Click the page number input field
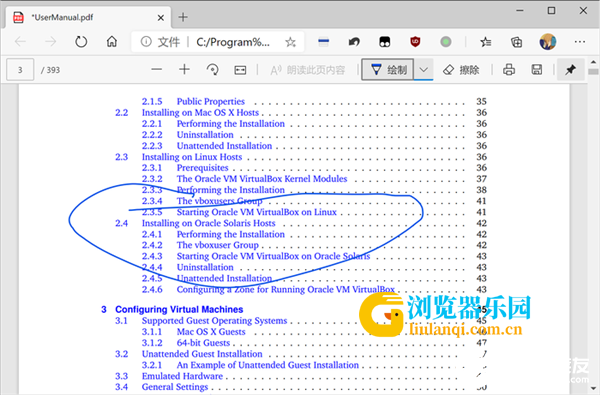600x395 pixels. (x=20, y=70)
